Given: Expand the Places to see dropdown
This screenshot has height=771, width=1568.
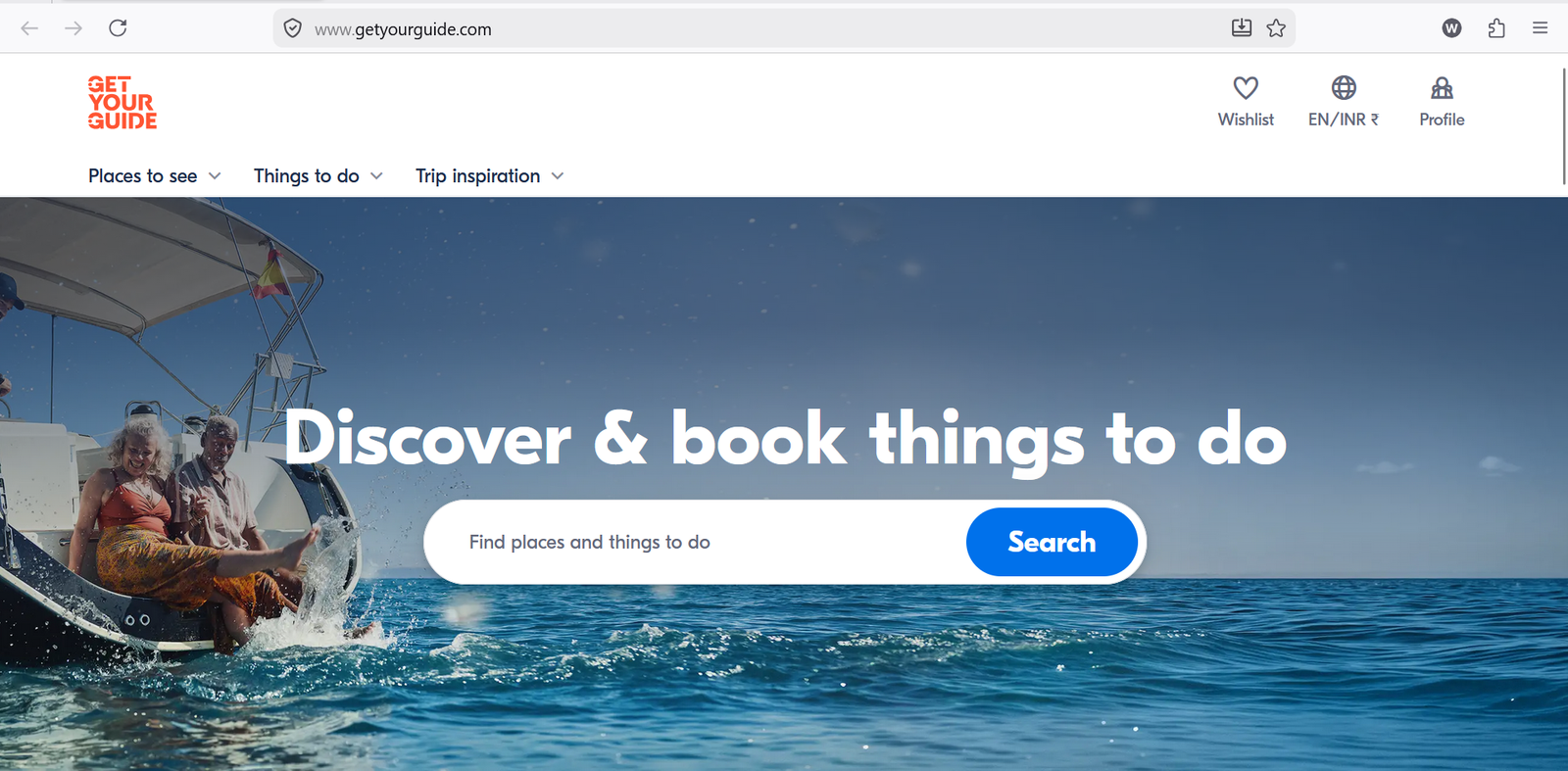Looking at the screenshot, I should point(155,176).
